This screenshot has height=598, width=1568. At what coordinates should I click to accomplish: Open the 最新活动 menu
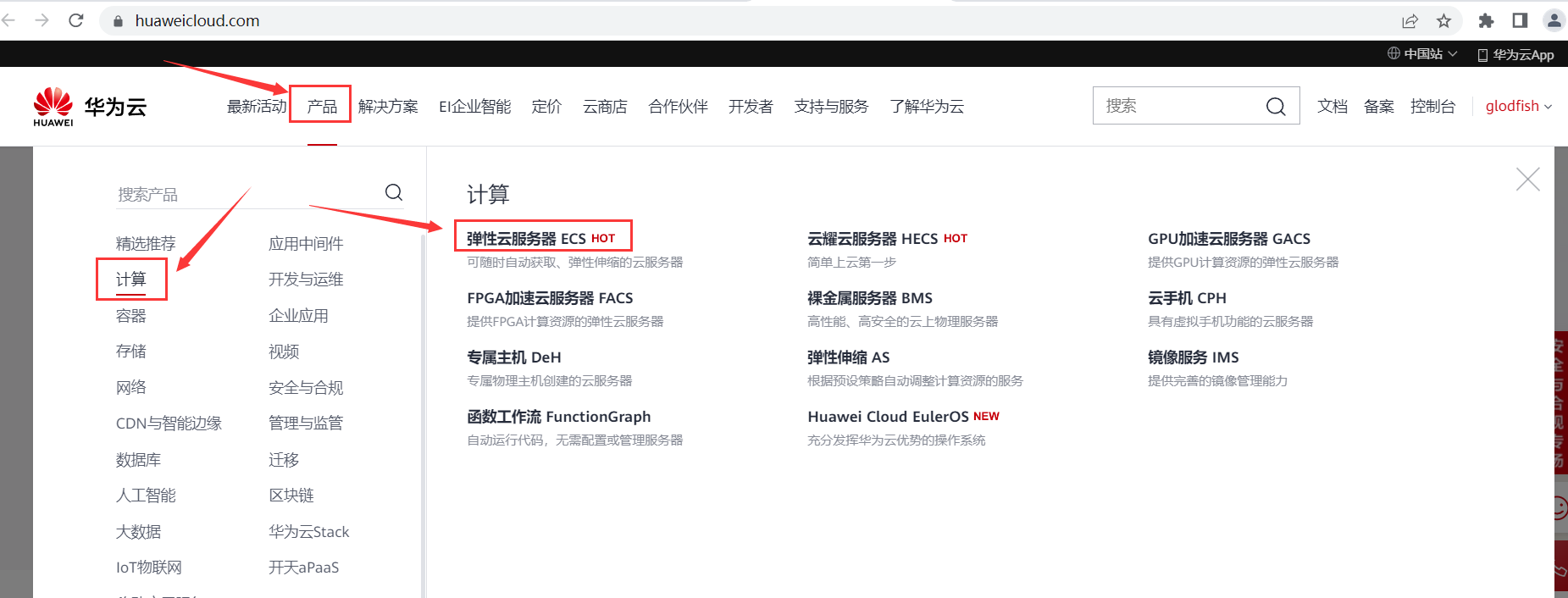pyautogui.click(x=257, y=106)
